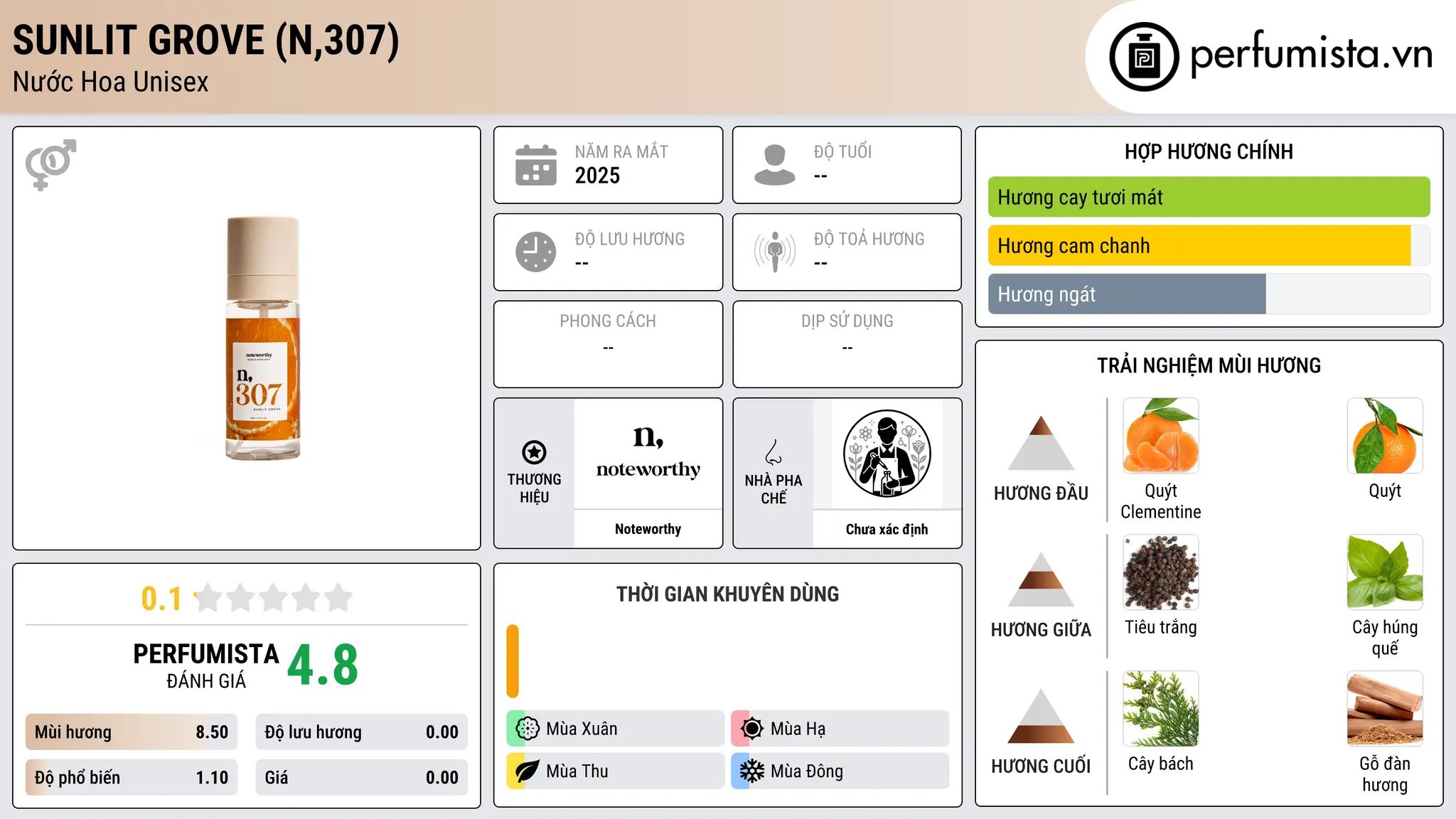Image resolution: width=1456 pixels, height=819 pixels.
Task: Click the clock icon beside Độ lưu hương
Action: pos(536,252)
